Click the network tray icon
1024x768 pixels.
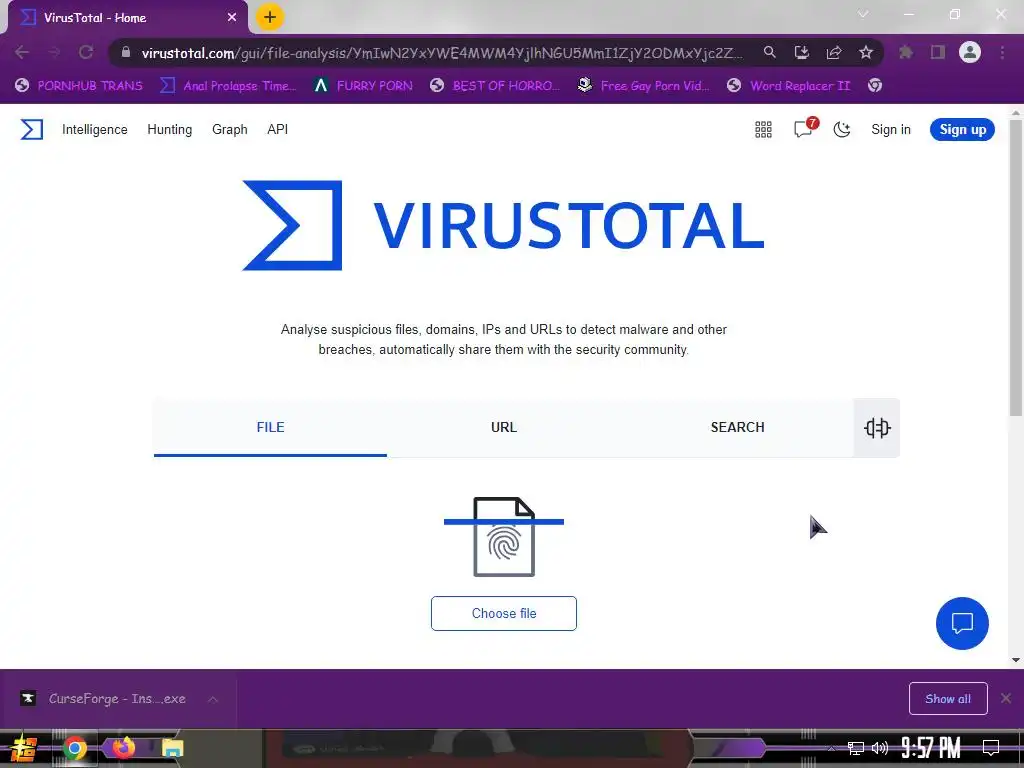[x=856, y=748]
